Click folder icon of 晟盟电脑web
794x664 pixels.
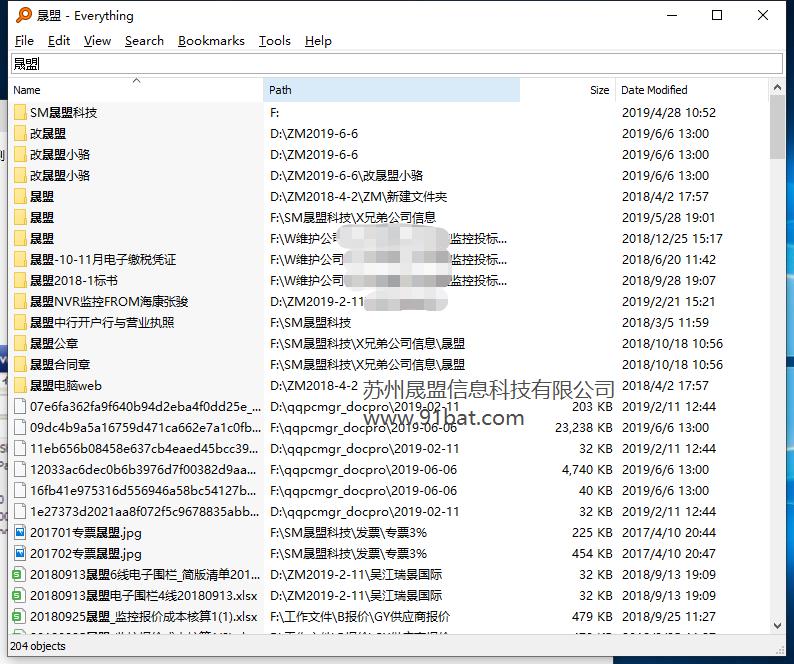click(x=20, y=386)
